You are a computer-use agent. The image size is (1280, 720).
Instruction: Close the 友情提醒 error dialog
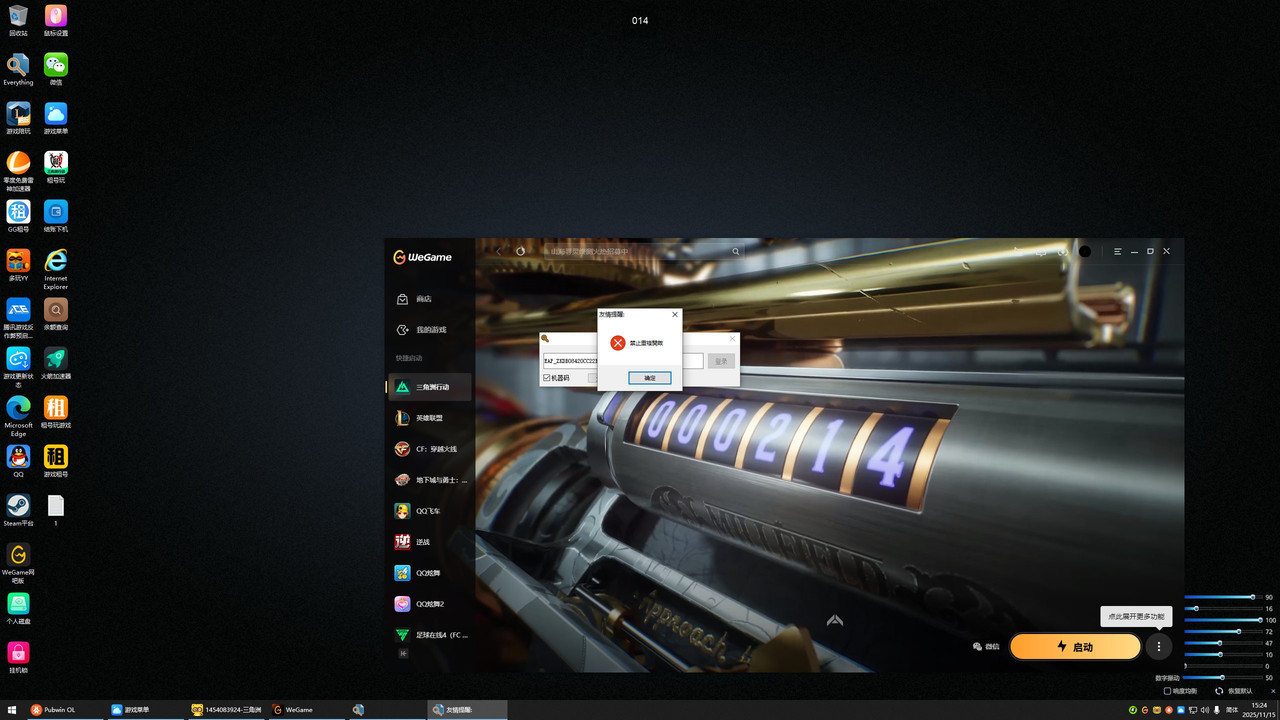(x=675, y=314)
